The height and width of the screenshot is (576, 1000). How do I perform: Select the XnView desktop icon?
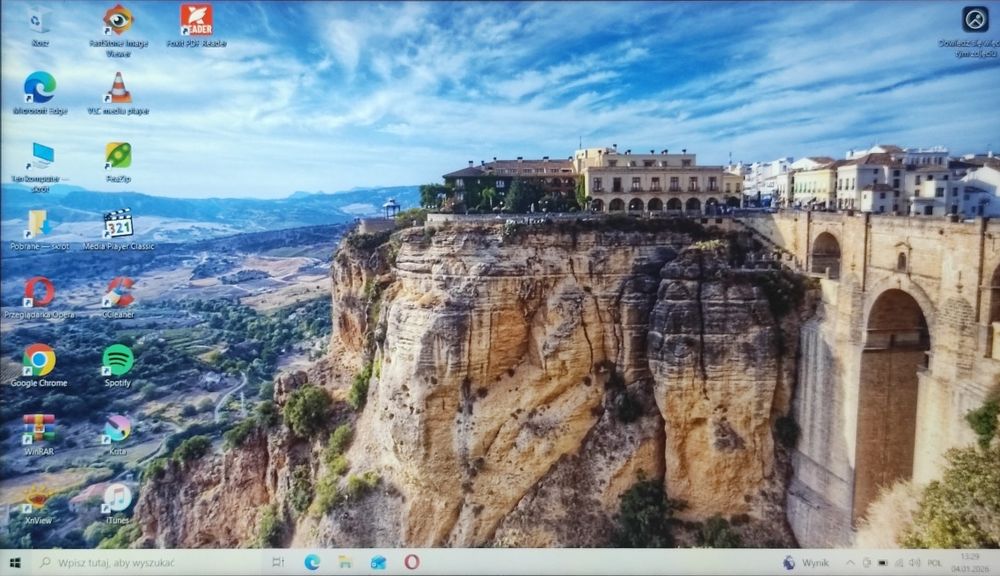pyautogui.click(x=38, y=504)
